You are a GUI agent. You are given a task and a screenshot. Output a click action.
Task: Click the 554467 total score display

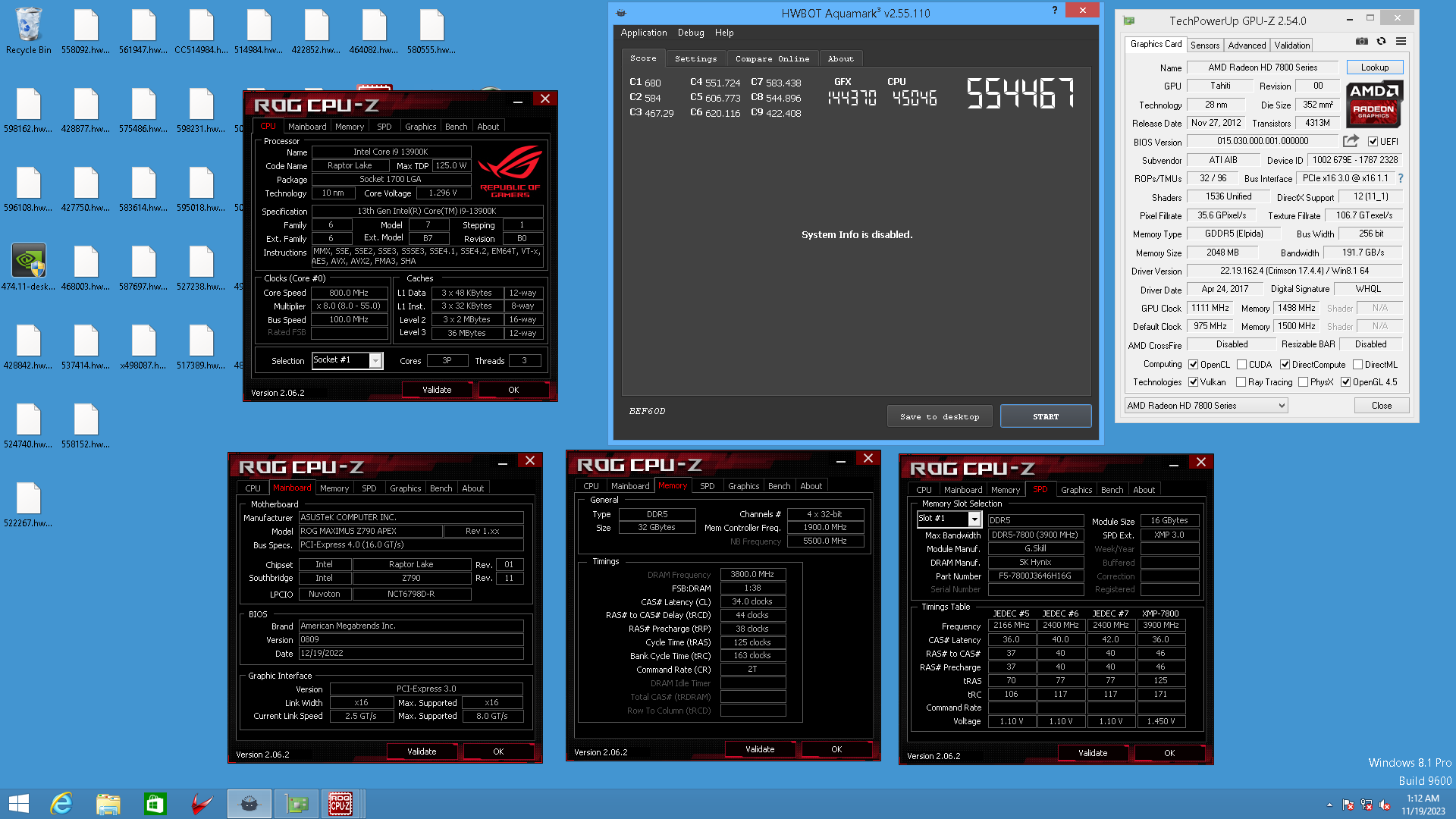click(x=1021, y=93)
